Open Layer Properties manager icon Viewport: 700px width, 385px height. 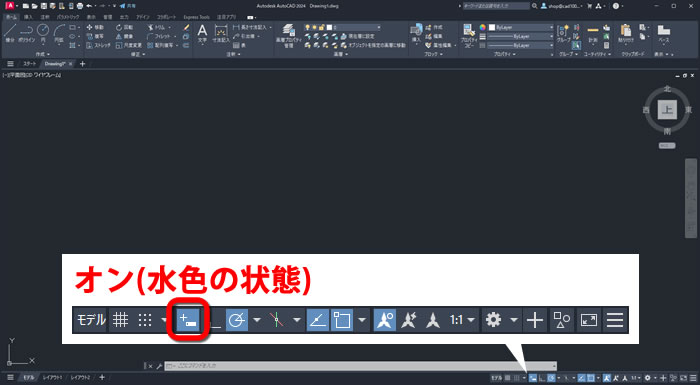point(289,36)
